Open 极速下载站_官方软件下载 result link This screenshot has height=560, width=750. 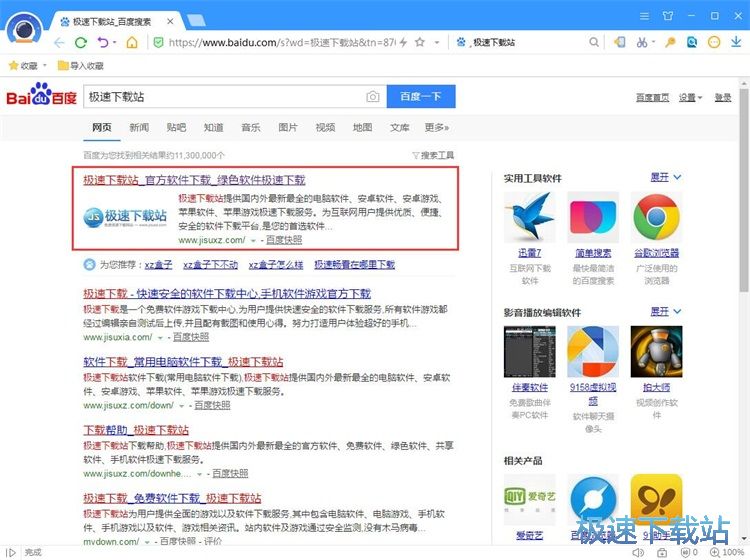point(194,180)
